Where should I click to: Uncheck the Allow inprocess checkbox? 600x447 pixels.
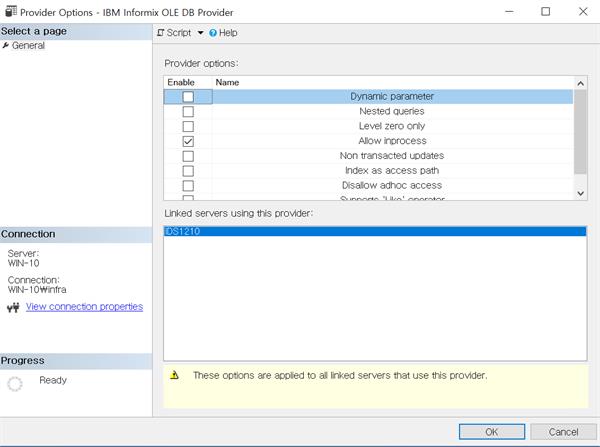tap(188, 141)
